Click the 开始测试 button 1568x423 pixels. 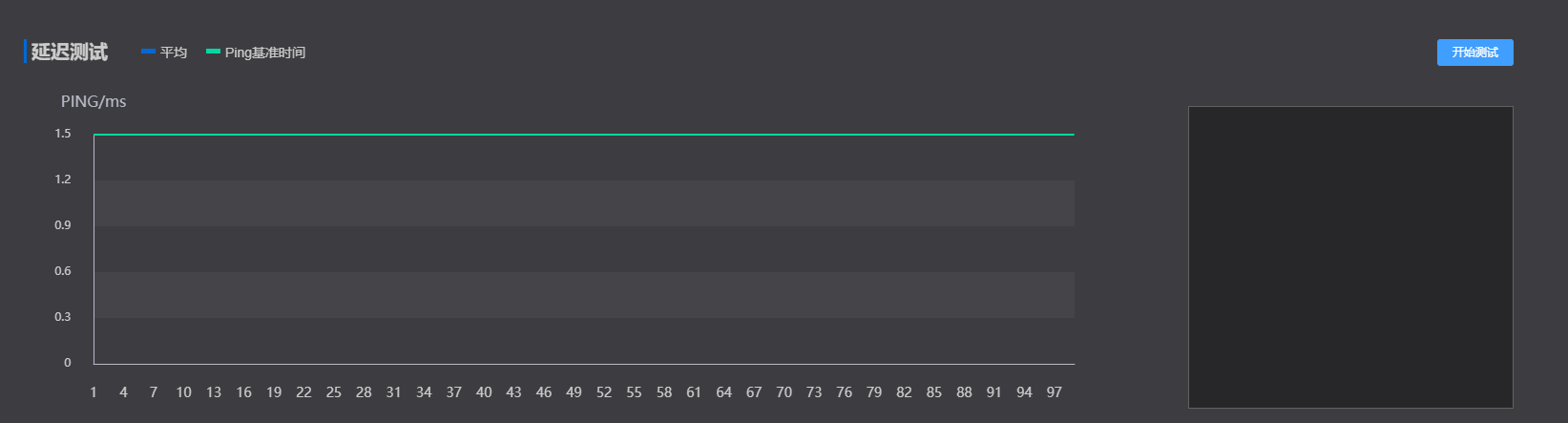(x=1474, y=53)
